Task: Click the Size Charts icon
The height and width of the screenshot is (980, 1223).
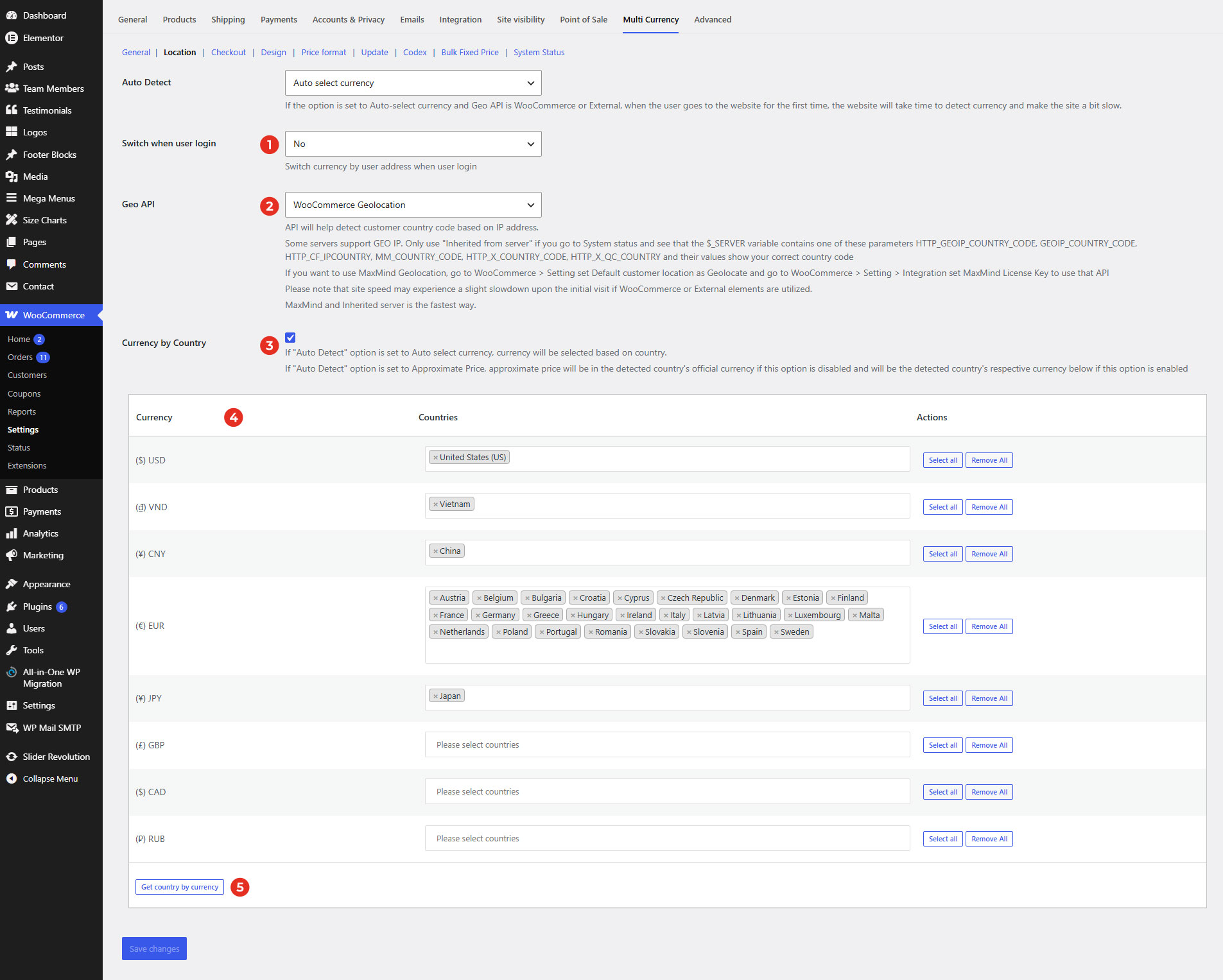Action: click(x=12, y=220)
